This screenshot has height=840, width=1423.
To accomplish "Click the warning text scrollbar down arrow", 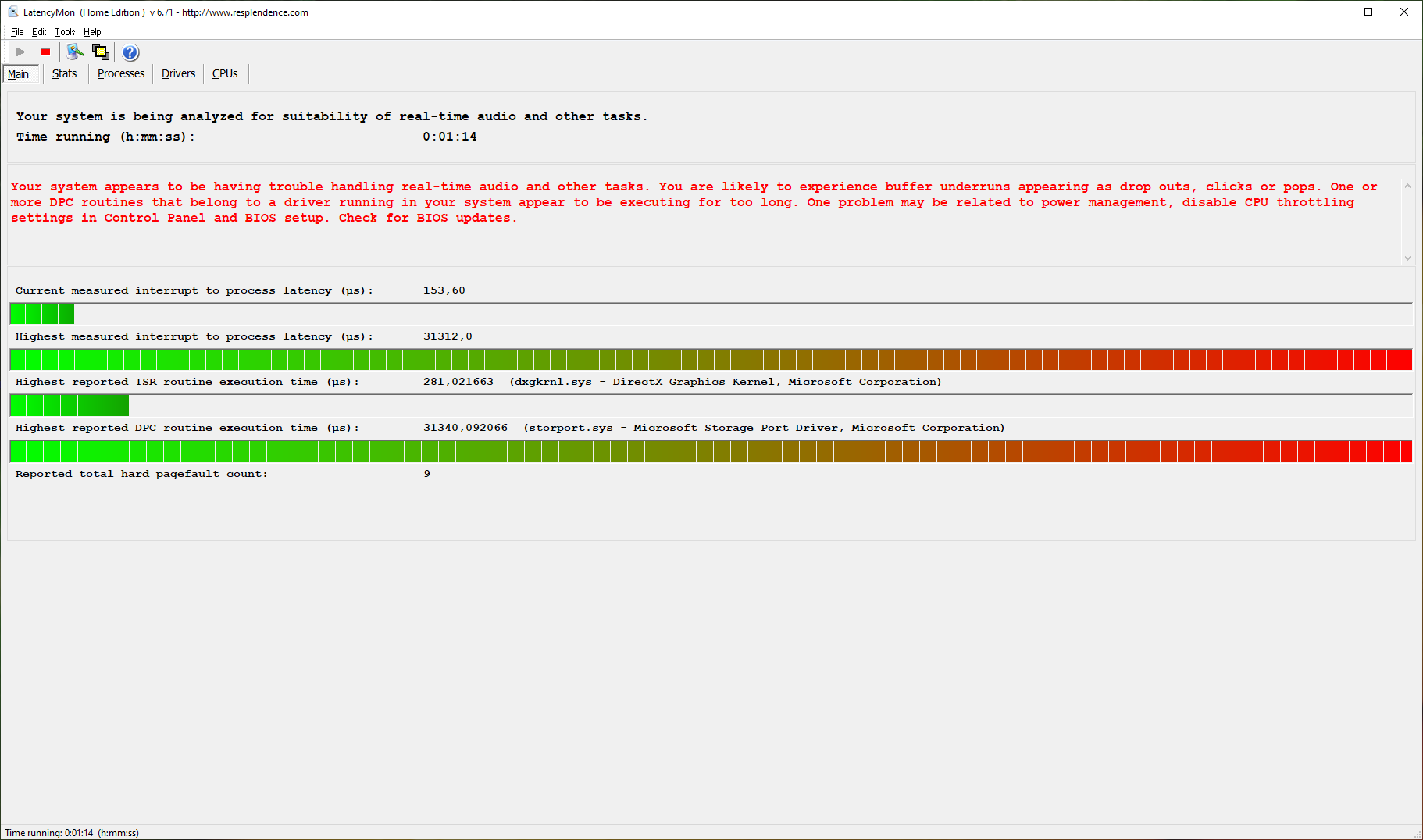I will point(1407,258).
